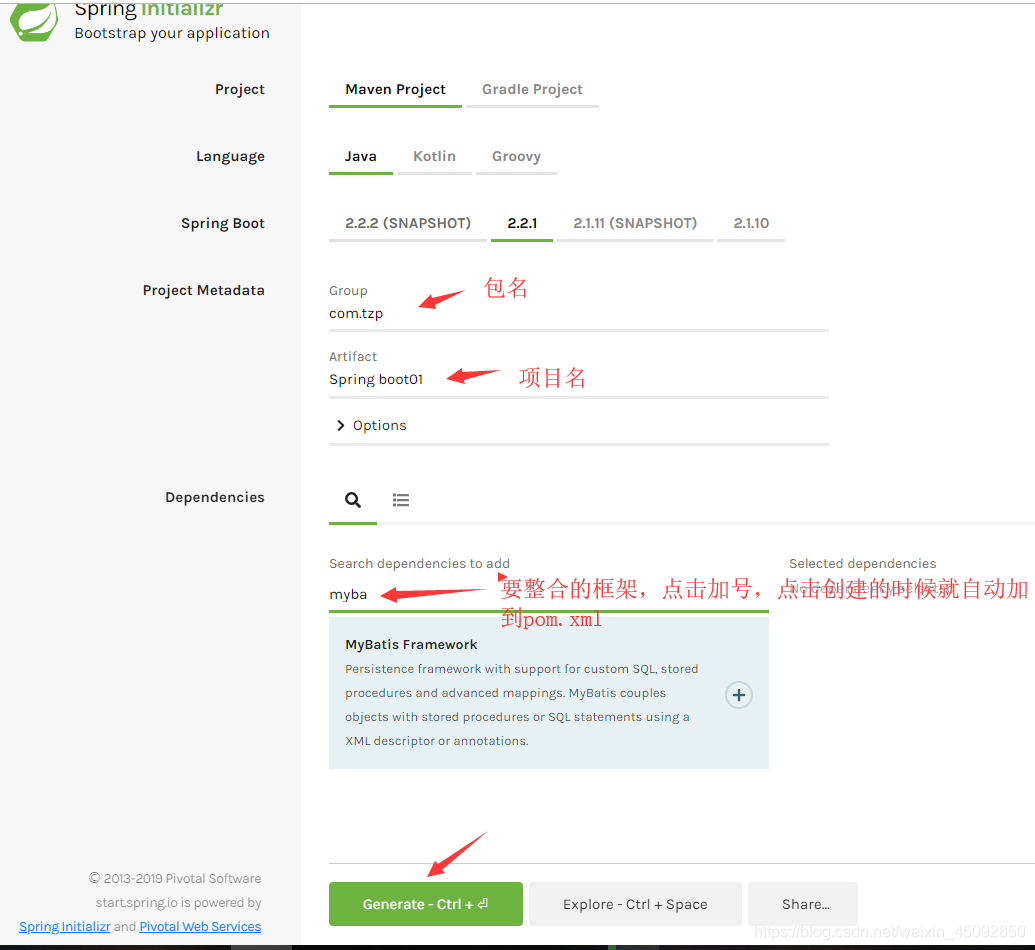1035x950 pixels.
Task: Choose Kotlin as the language
Action: [x=434, y=156]
